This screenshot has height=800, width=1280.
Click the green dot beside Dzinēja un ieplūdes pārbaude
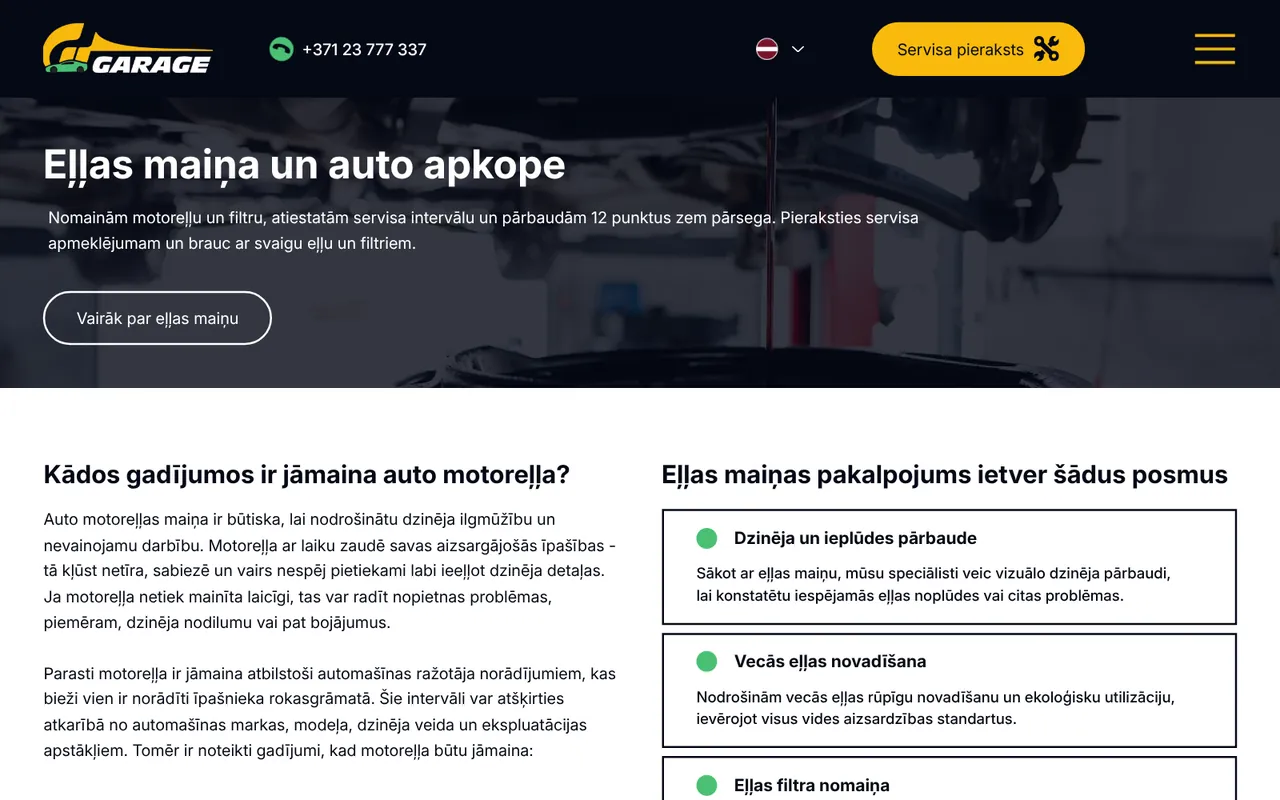[707, 538]
